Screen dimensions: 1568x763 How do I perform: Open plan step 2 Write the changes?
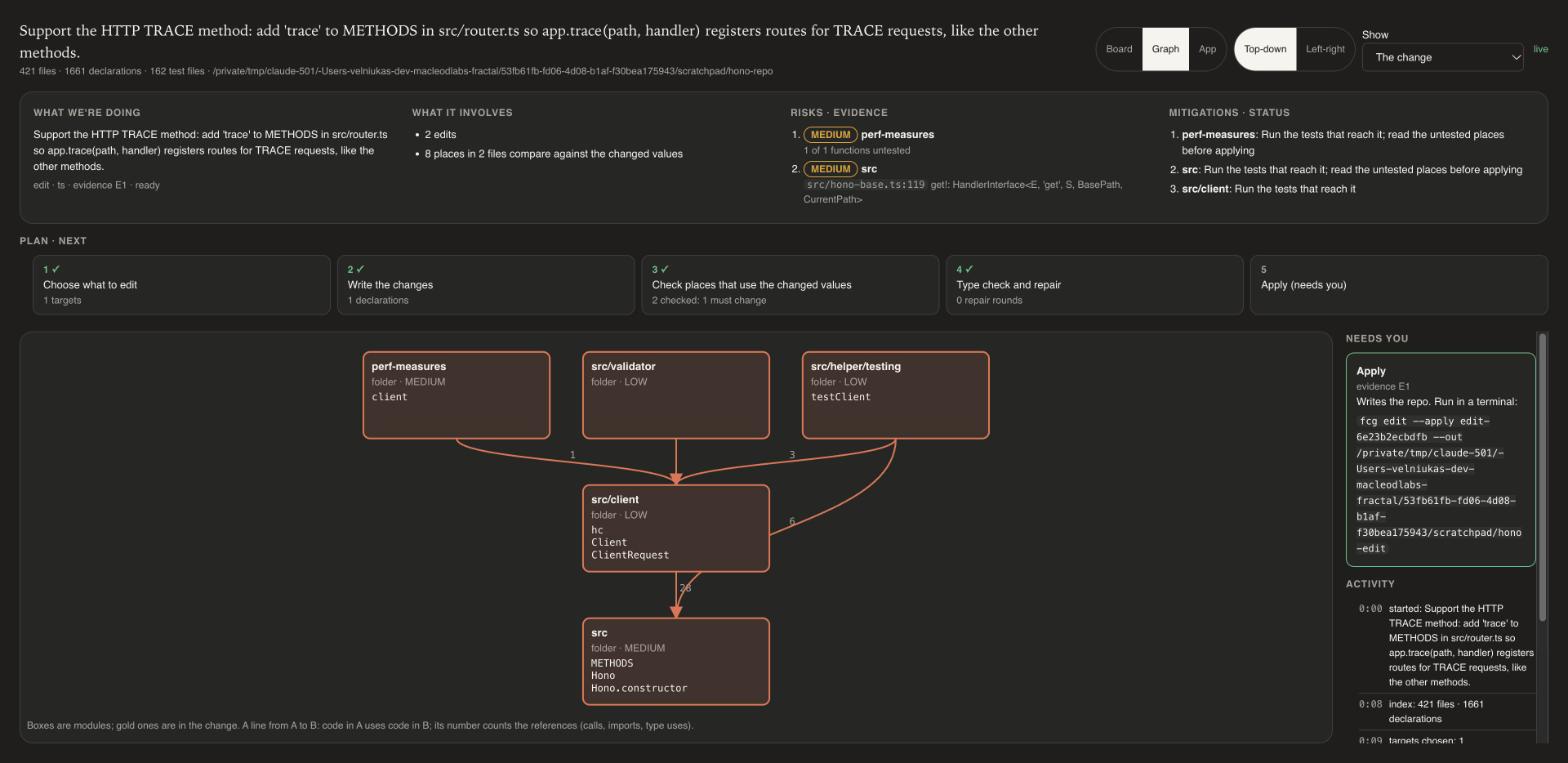486,285
